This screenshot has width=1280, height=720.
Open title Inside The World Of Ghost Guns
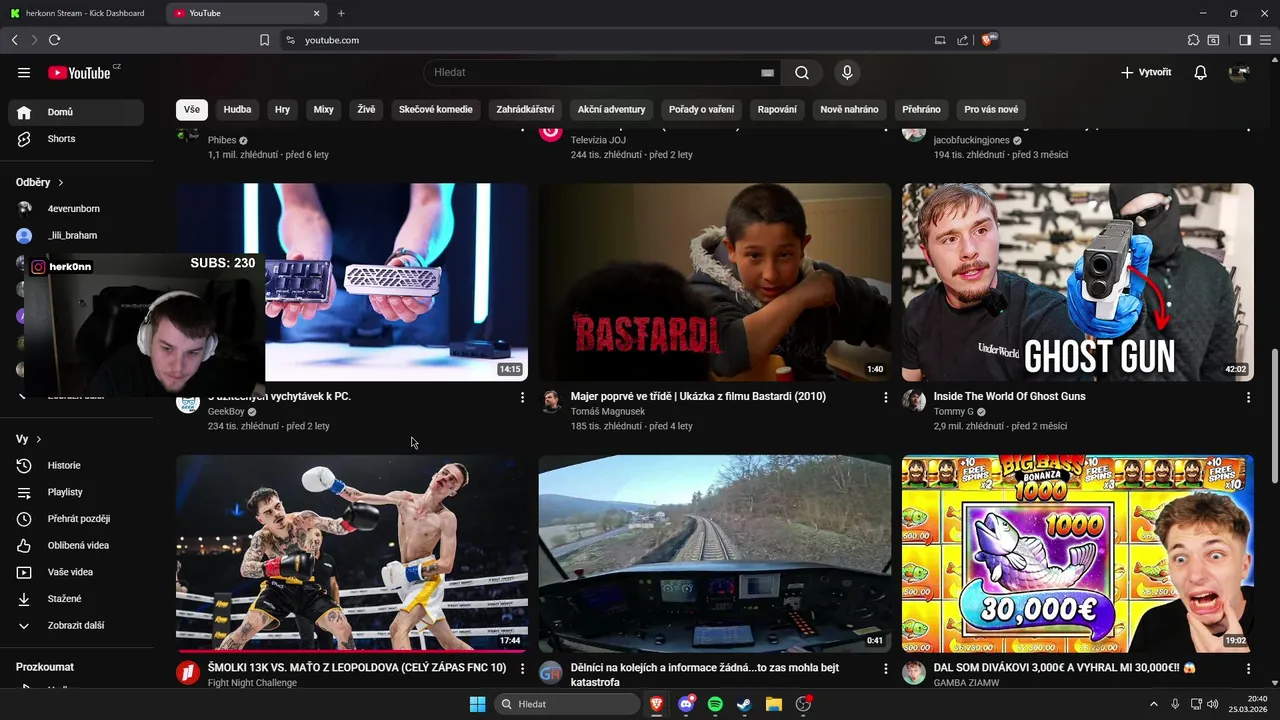coord(1009,396)
